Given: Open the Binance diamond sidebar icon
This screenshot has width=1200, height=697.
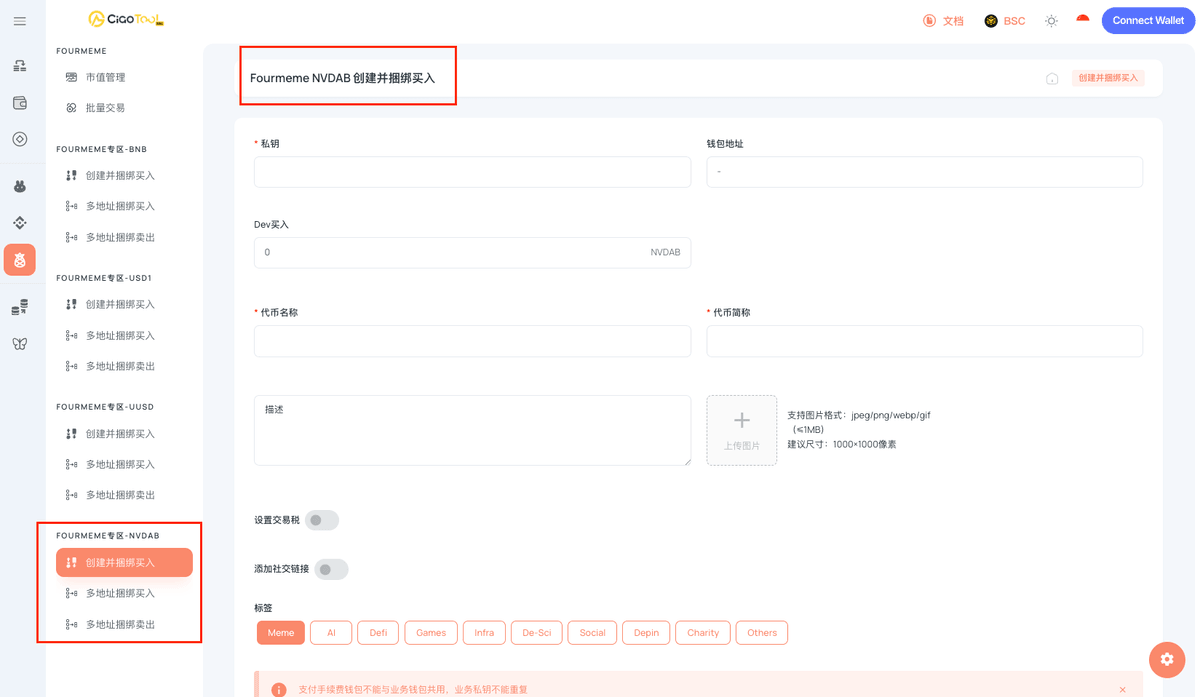Looking at the screenshot, I should click(x=20, y=223).
